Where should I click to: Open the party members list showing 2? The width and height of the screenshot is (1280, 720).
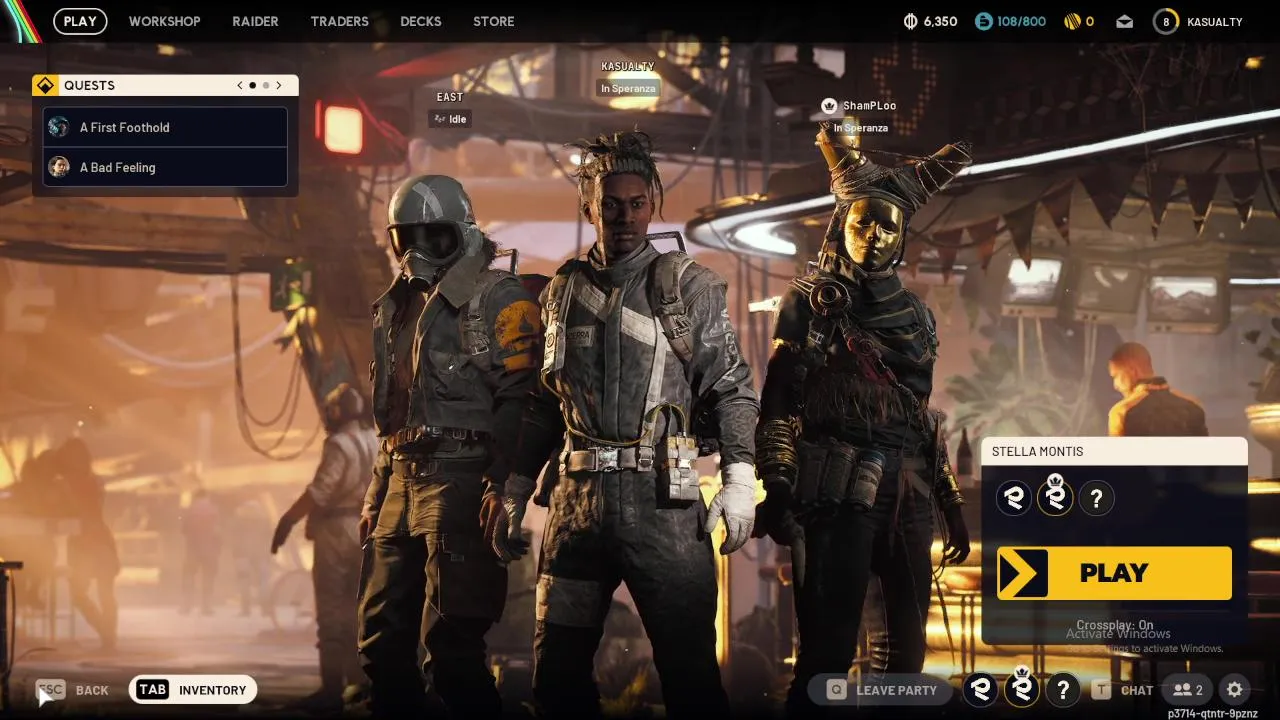[x=1188, y=690]
